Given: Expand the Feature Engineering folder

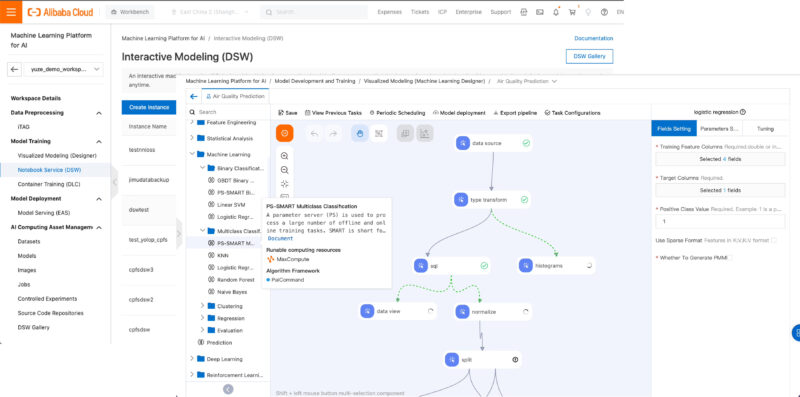Looking at the screenshot, I should [192, 122].
